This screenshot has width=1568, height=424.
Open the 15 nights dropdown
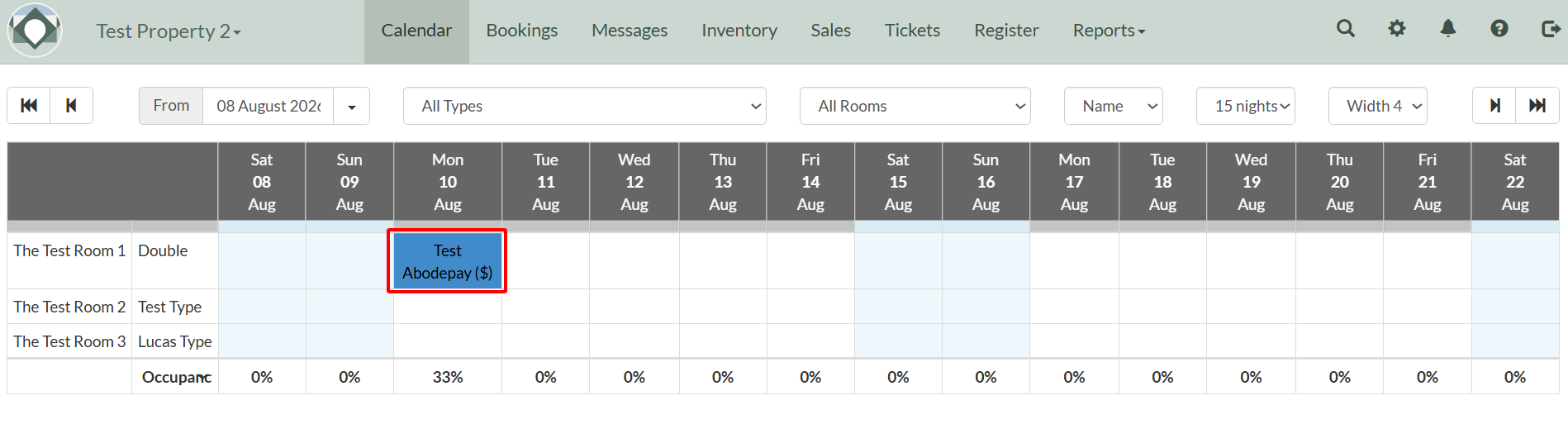(1246, 106)
